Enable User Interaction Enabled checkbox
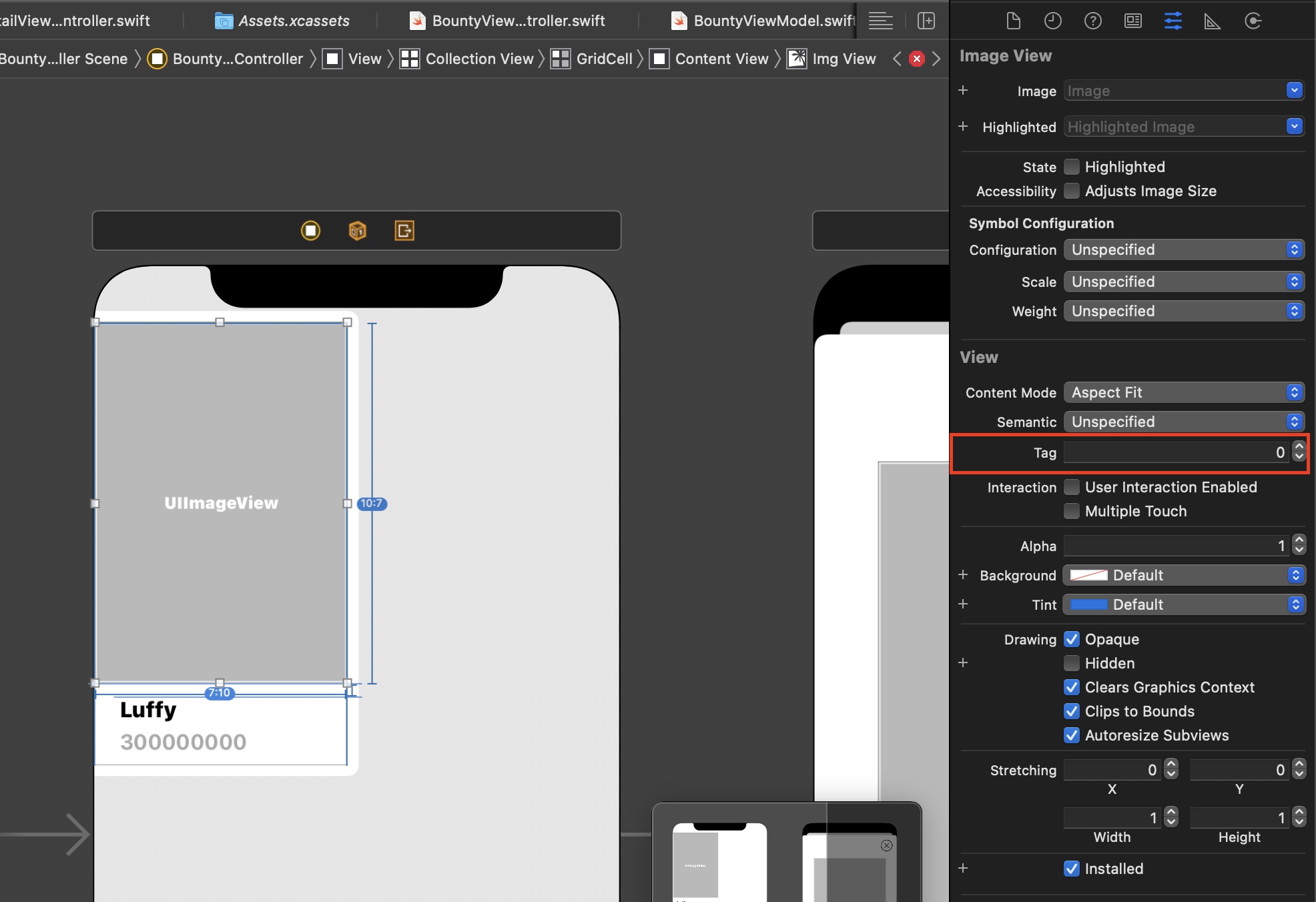 (1072, 487)
